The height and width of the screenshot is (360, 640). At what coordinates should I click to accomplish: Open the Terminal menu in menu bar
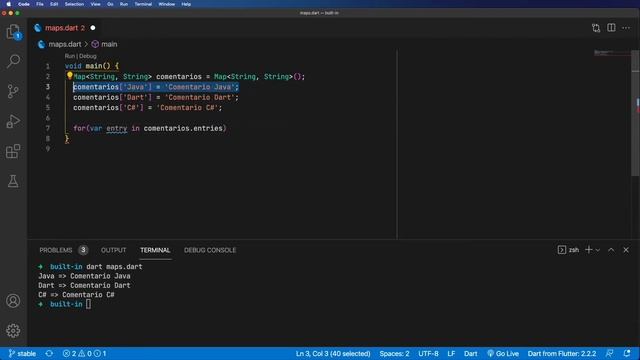point(143,4)
